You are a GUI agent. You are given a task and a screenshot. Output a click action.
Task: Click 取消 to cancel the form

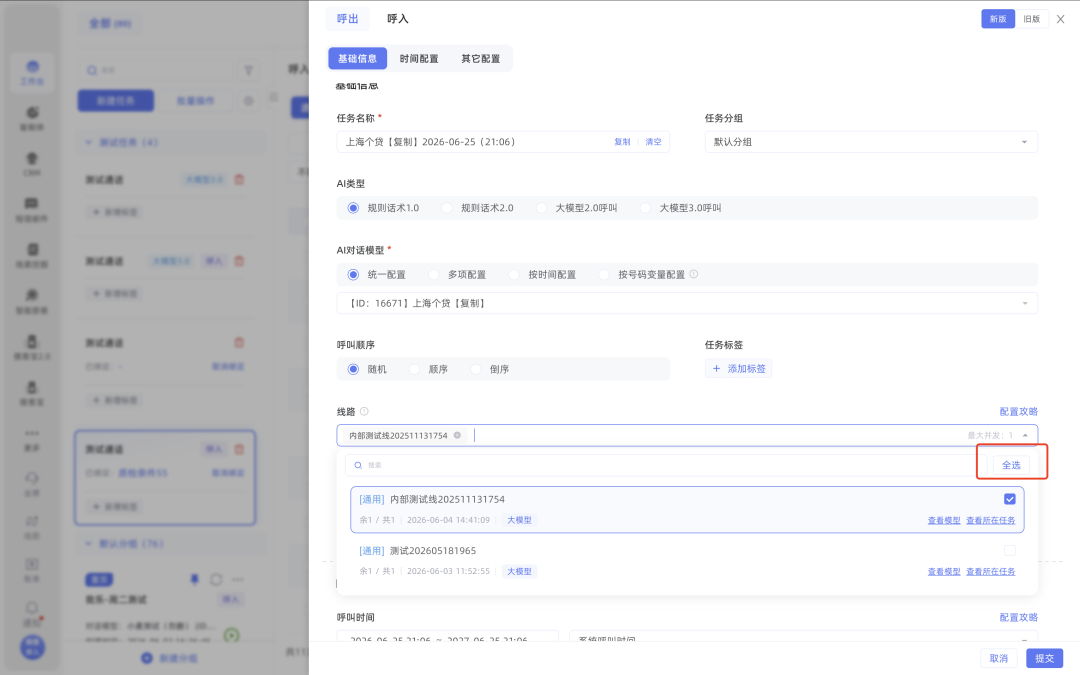(999, 658)
